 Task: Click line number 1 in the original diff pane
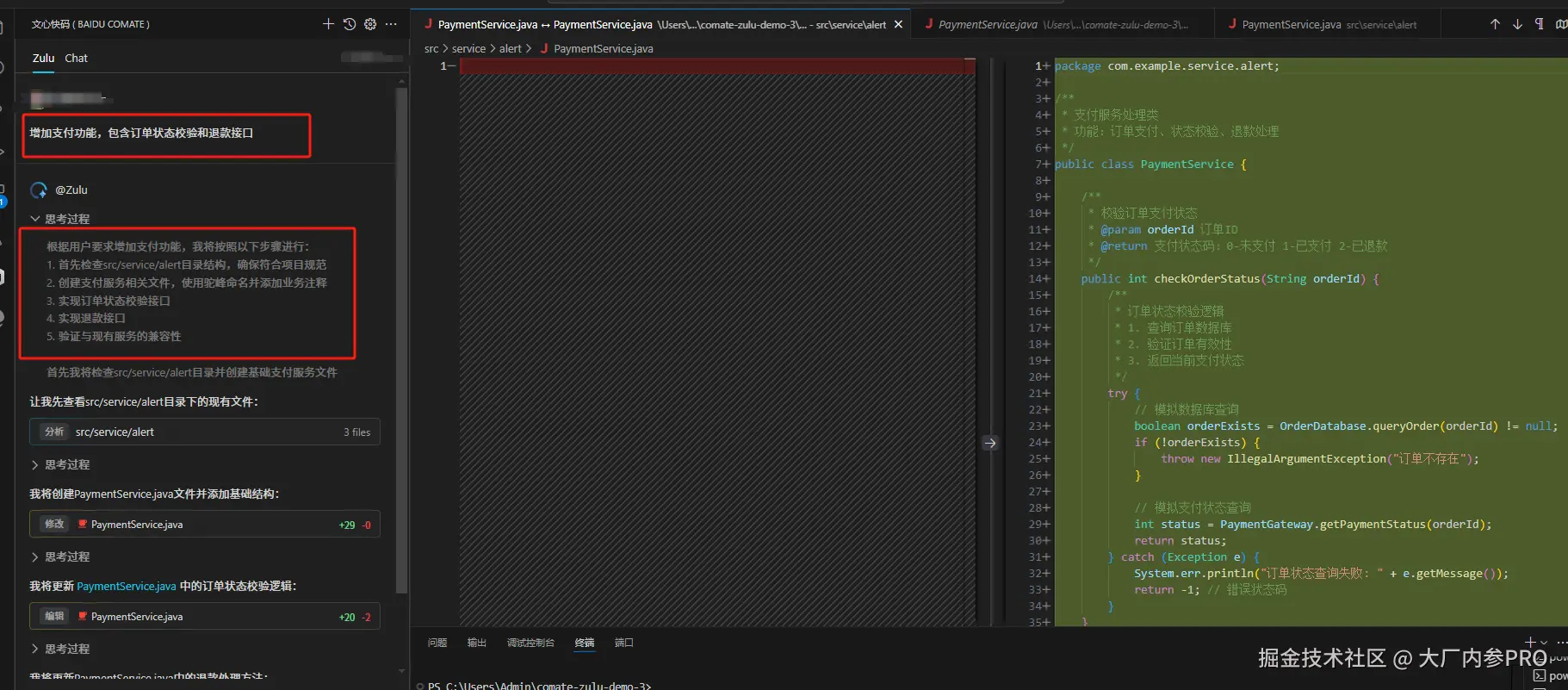pyautogui.click(x=443, y=66)
